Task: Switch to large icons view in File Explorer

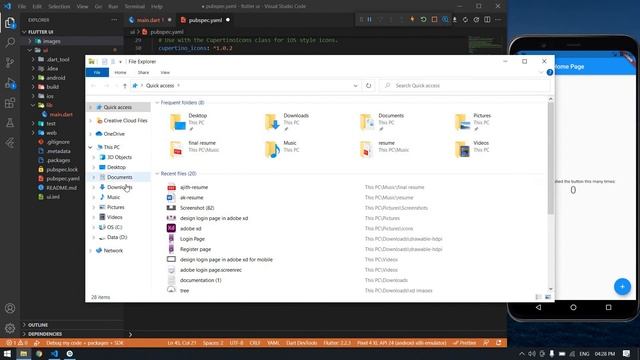Action: pyautogui.click(x=548, y=297)
